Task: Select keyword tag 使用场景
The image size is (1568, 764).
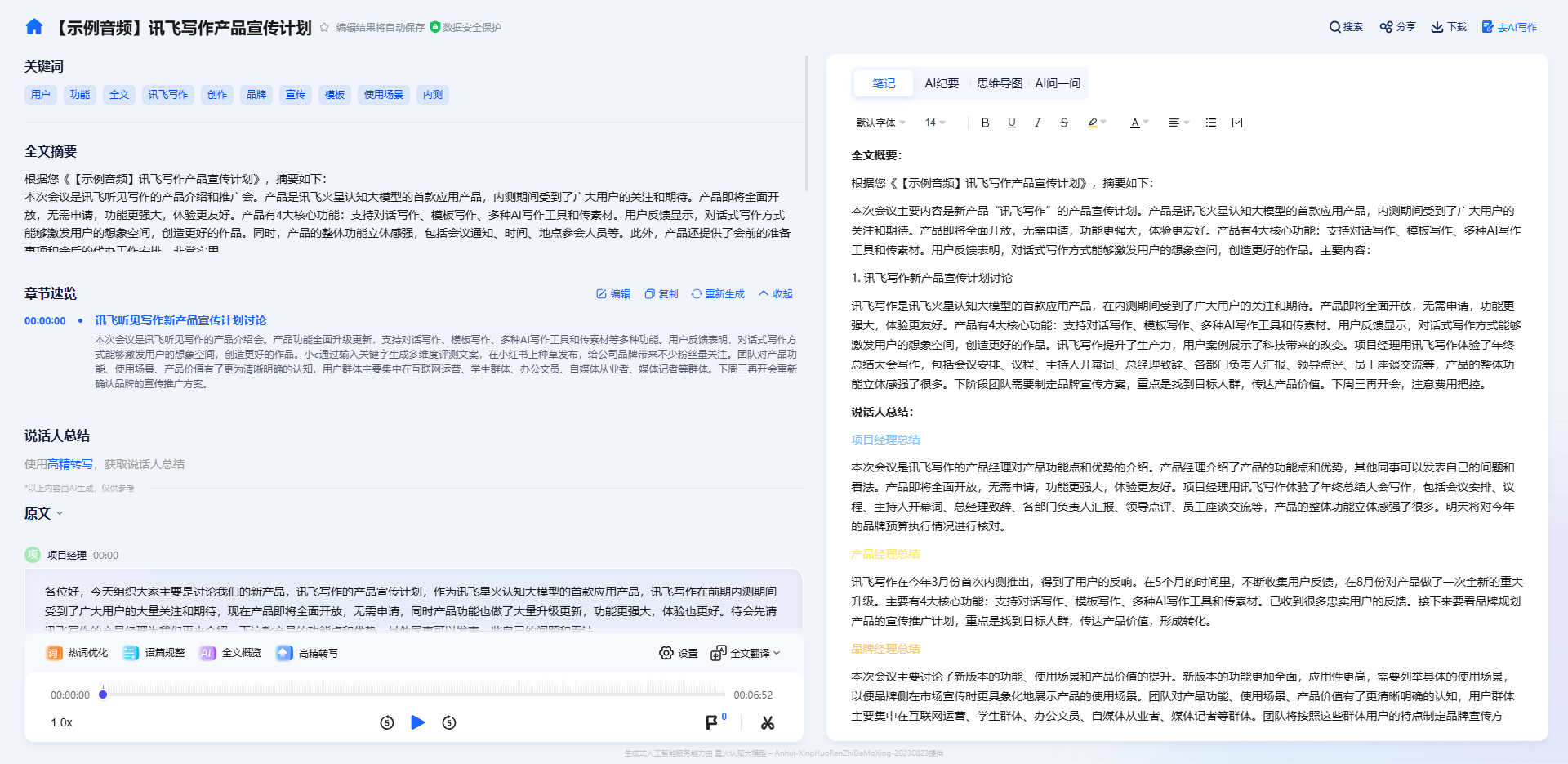Action: click(x=384, y=95)
